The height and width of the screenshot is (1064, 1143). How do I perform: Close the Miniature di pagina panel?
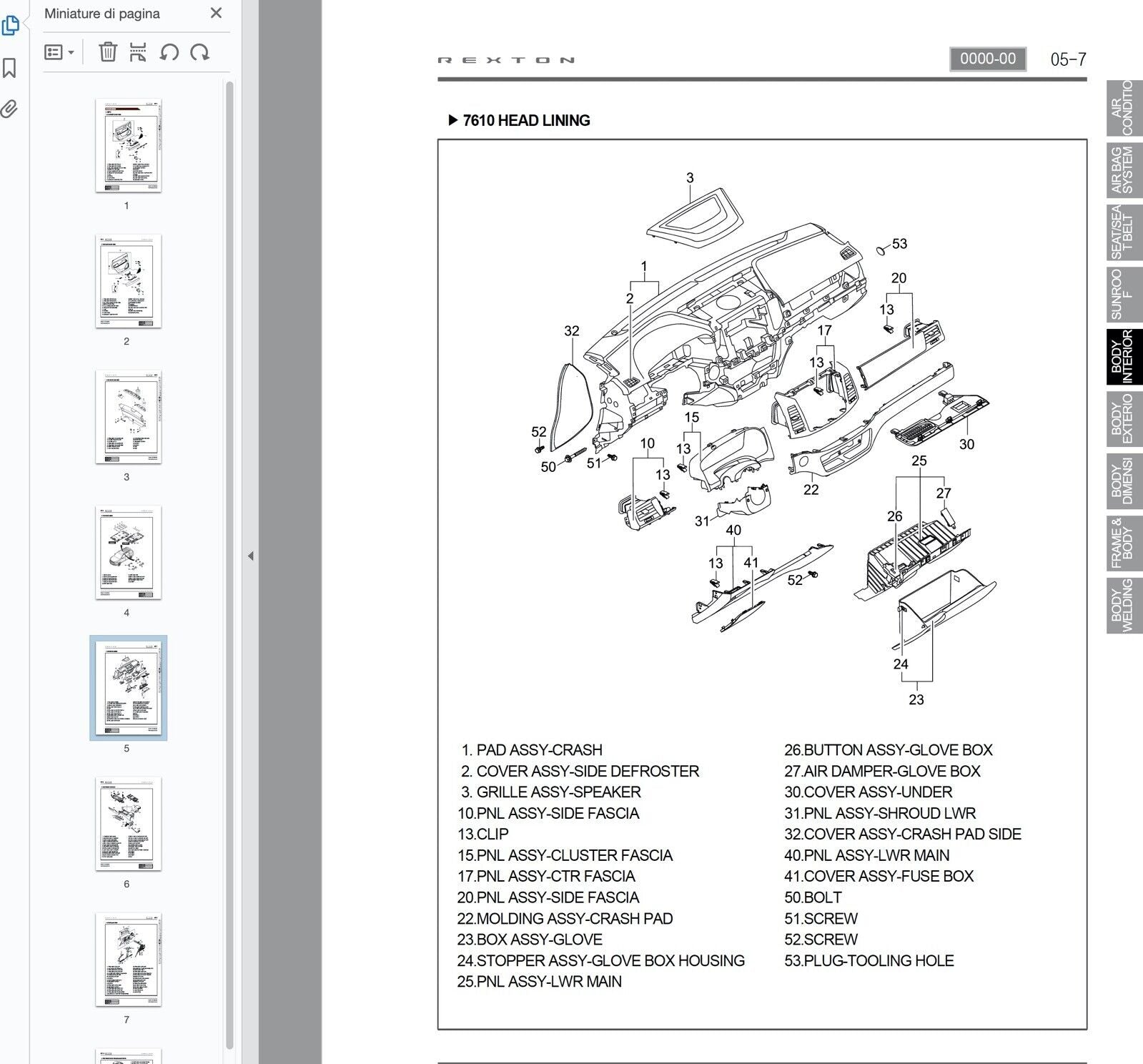click(x=216, y=14)
